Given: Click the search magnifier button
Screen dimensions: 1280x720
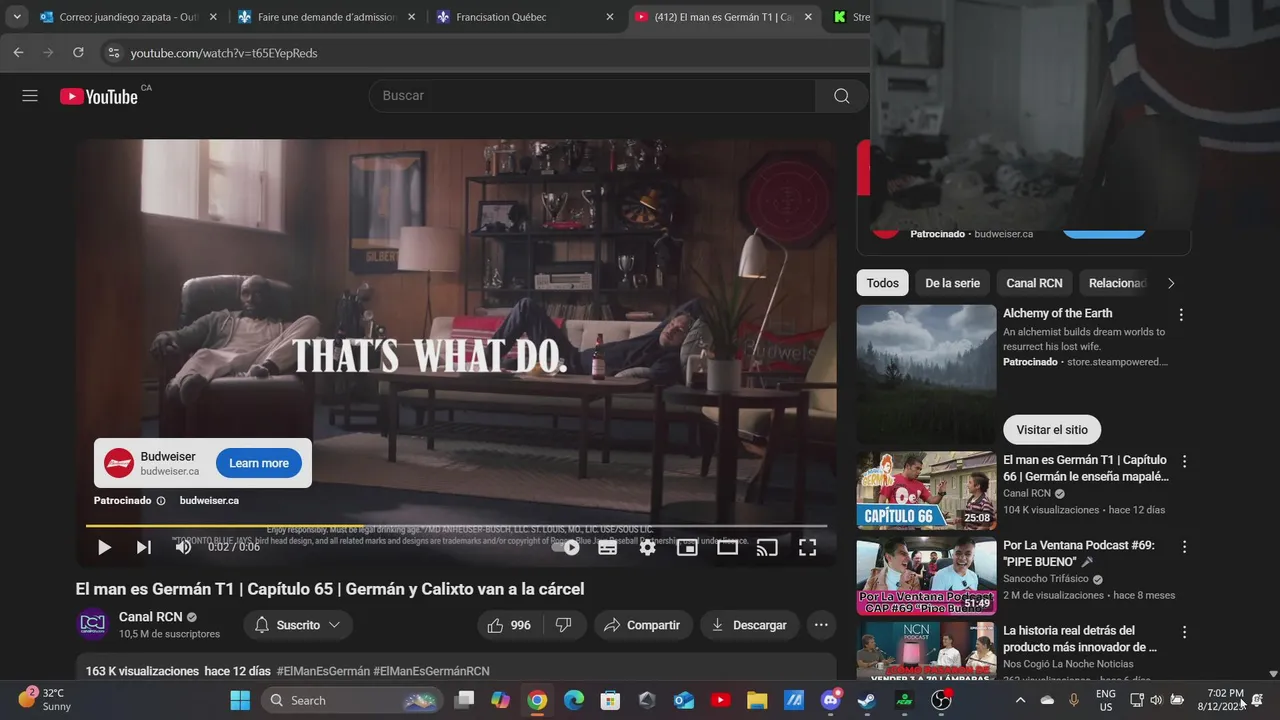Looking at the screenshot, I should [x=842, y=96].
